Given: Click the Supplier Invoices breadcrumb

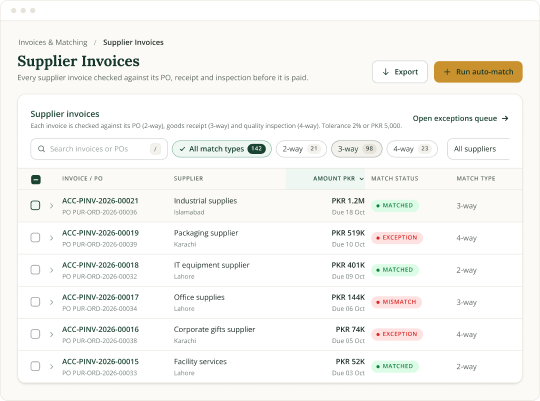Looking at the screenshot, I should coord(133,42).
